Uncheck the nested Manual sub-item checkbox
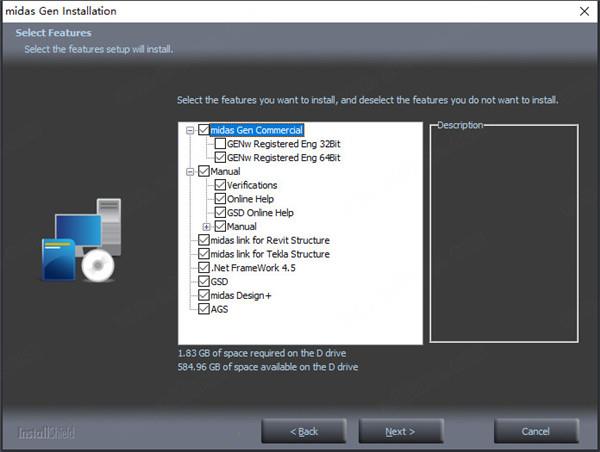Viewport: 600px width, 452px height. pos(220,226)
